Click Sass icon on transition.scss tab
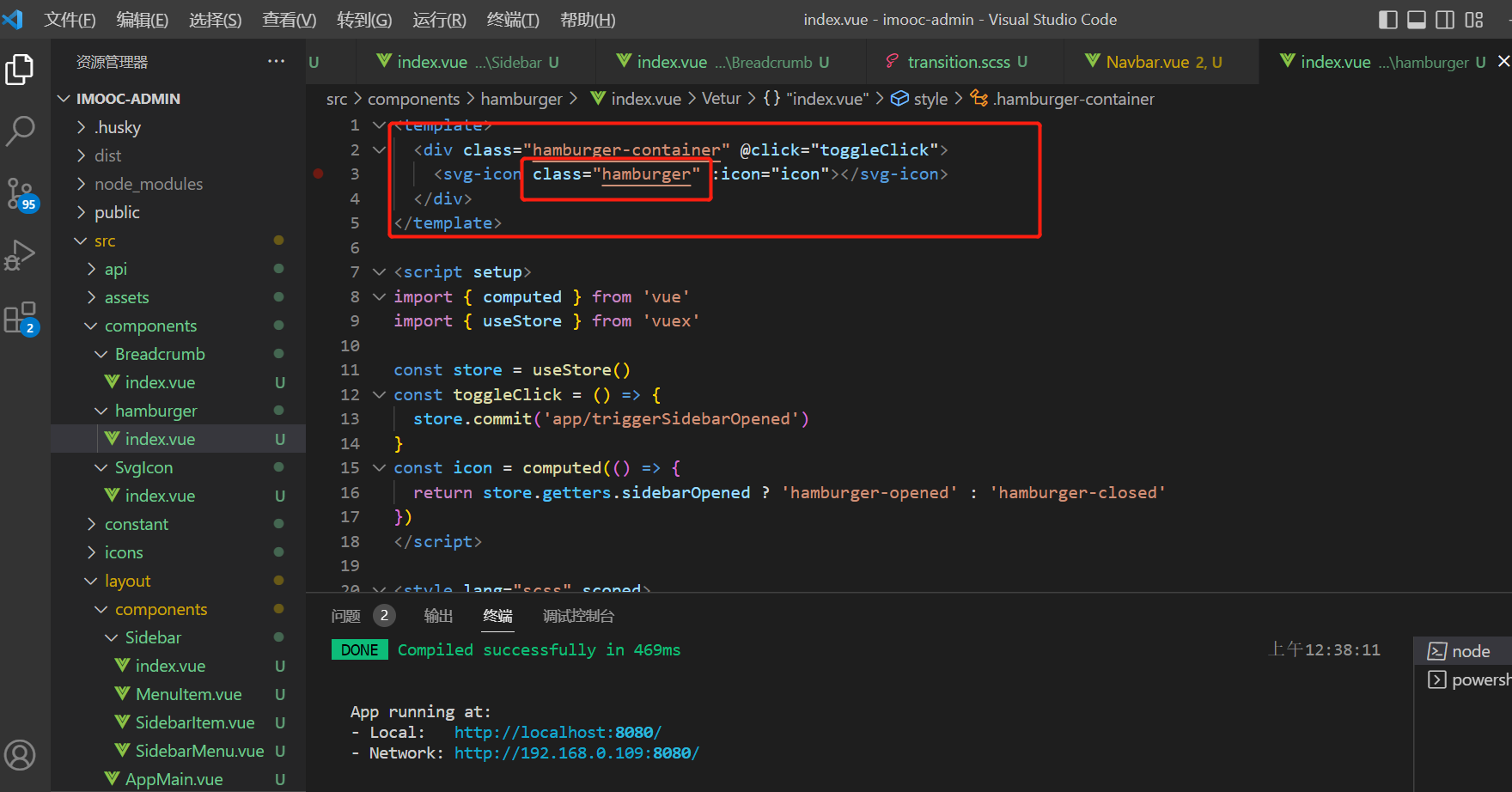Screen dimensions: 1512x792 893,62
